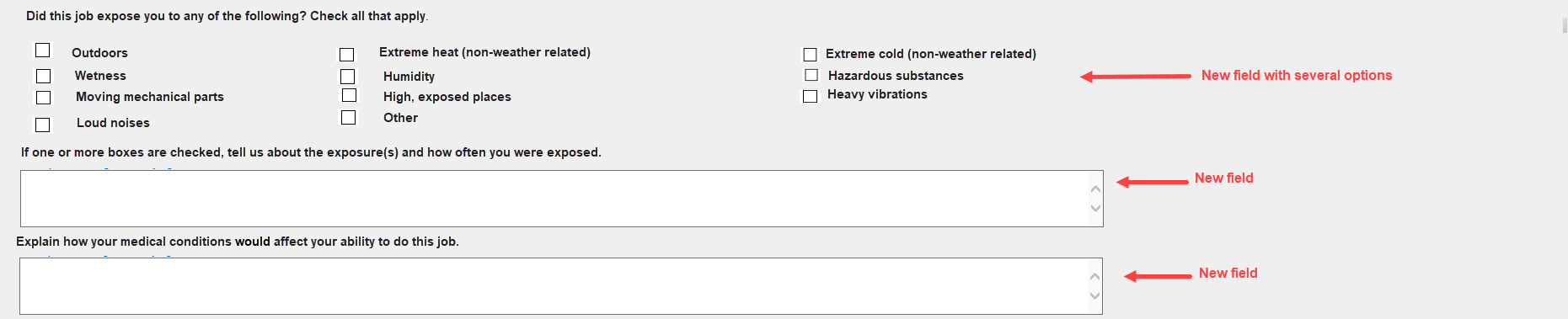Check Extreme cold (non-weather related)
The image size is (1568, 319).
[810, 55]
